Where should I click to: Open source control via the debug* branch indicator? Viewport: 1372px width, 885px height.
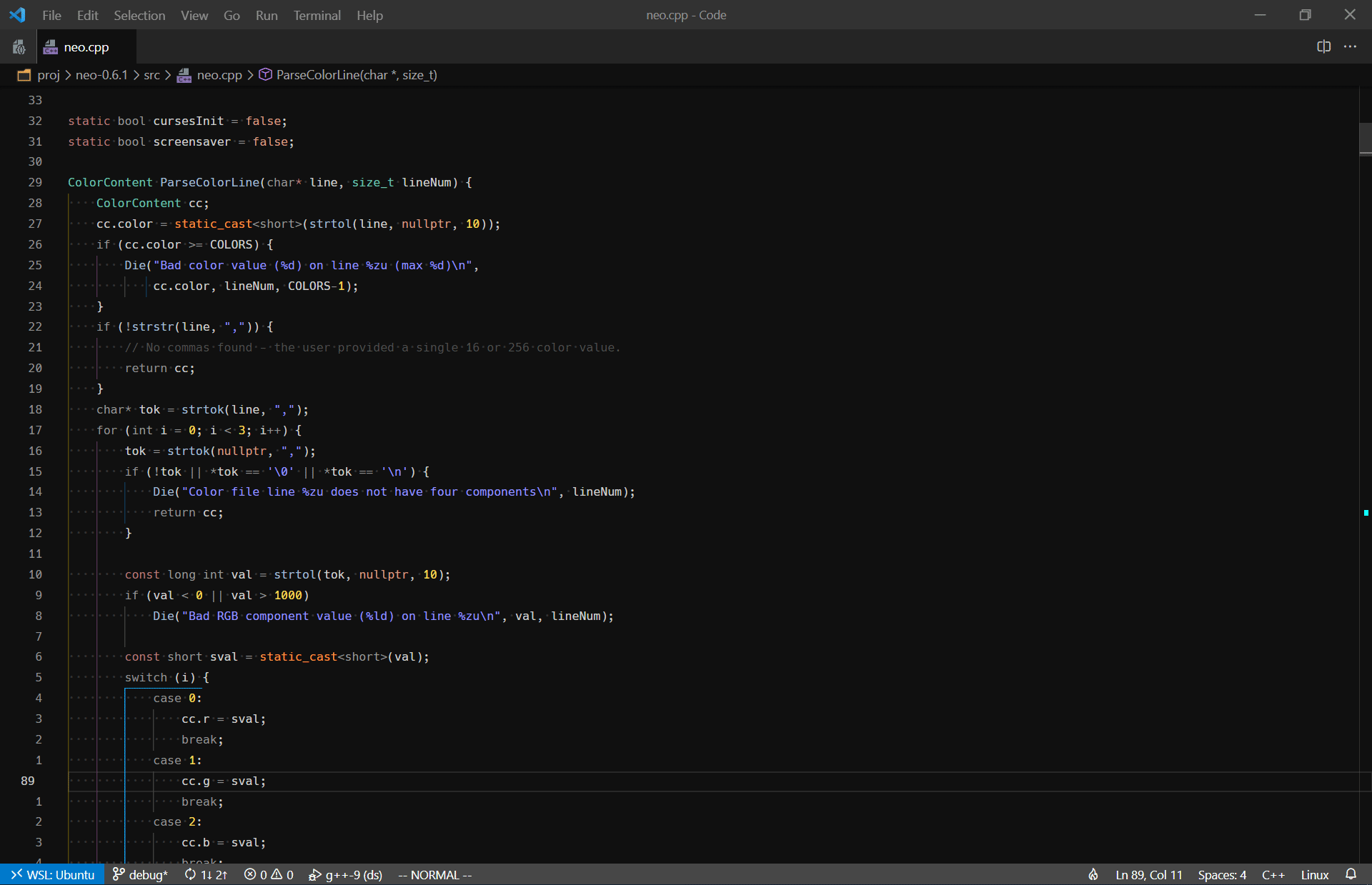[140, 874]
